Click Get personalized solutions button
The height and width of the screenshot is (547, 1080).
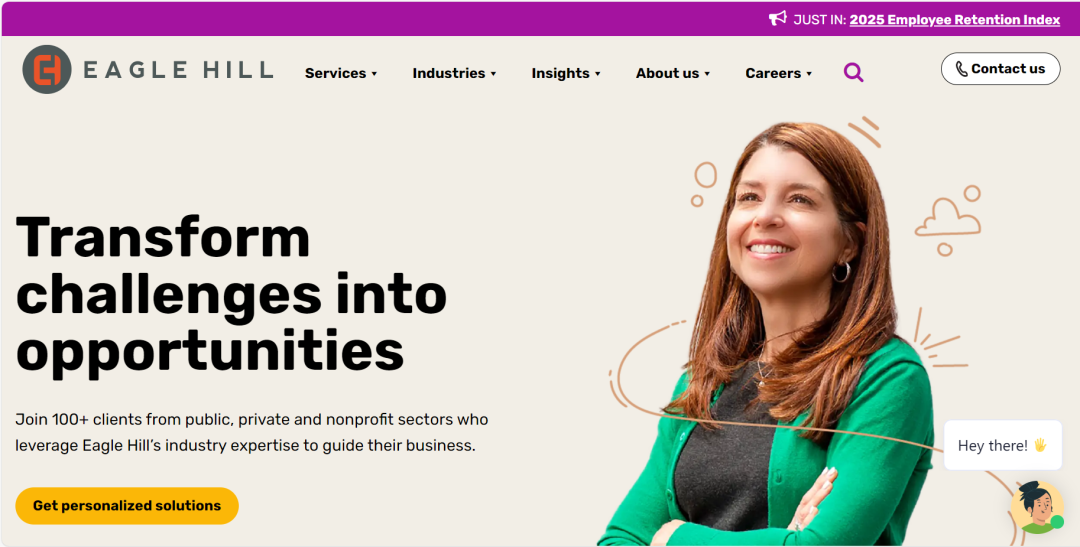[127, 506]
